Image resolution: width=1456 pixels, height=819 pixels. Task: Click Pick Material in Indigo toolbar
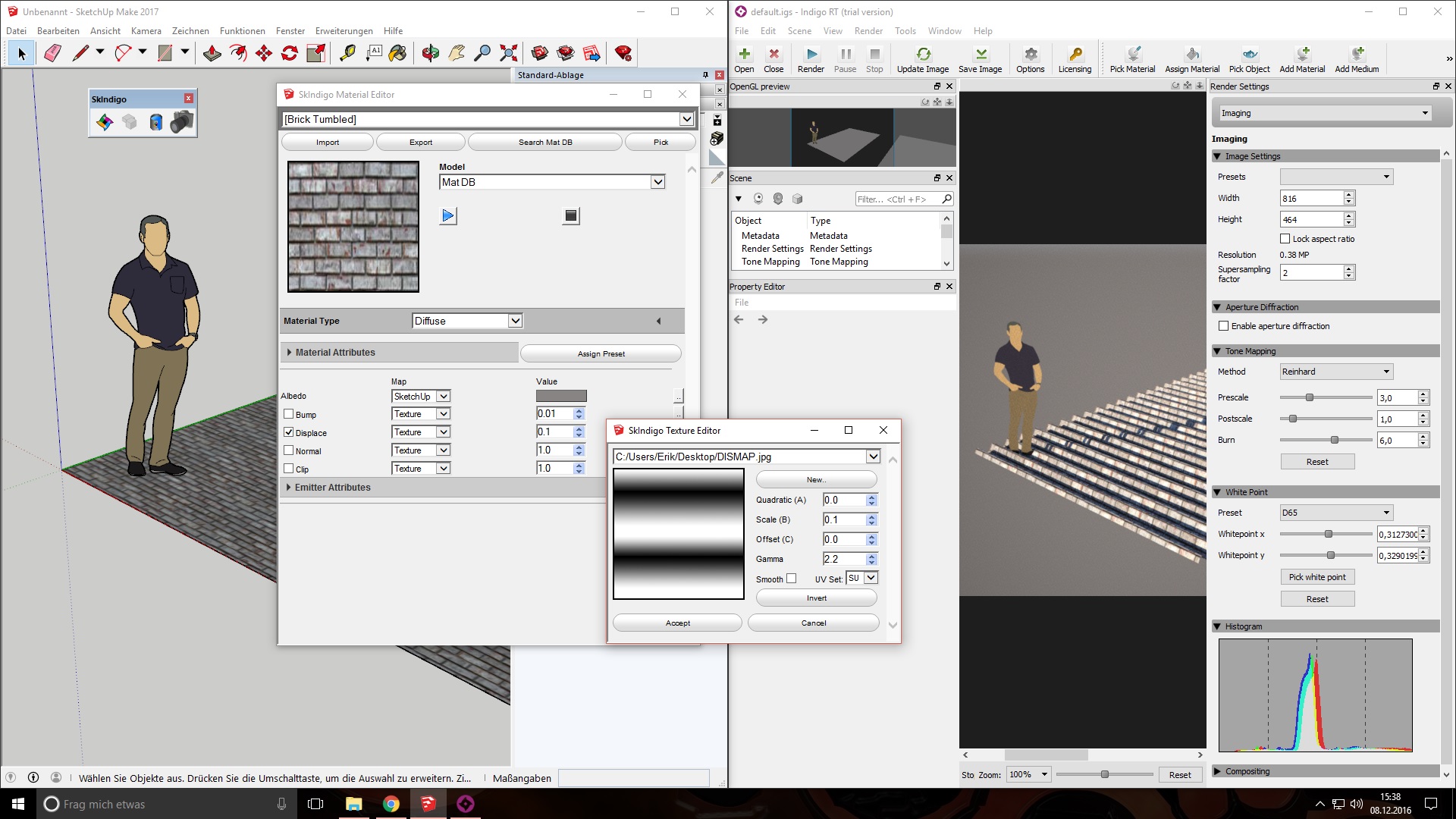pos(1131,59)
